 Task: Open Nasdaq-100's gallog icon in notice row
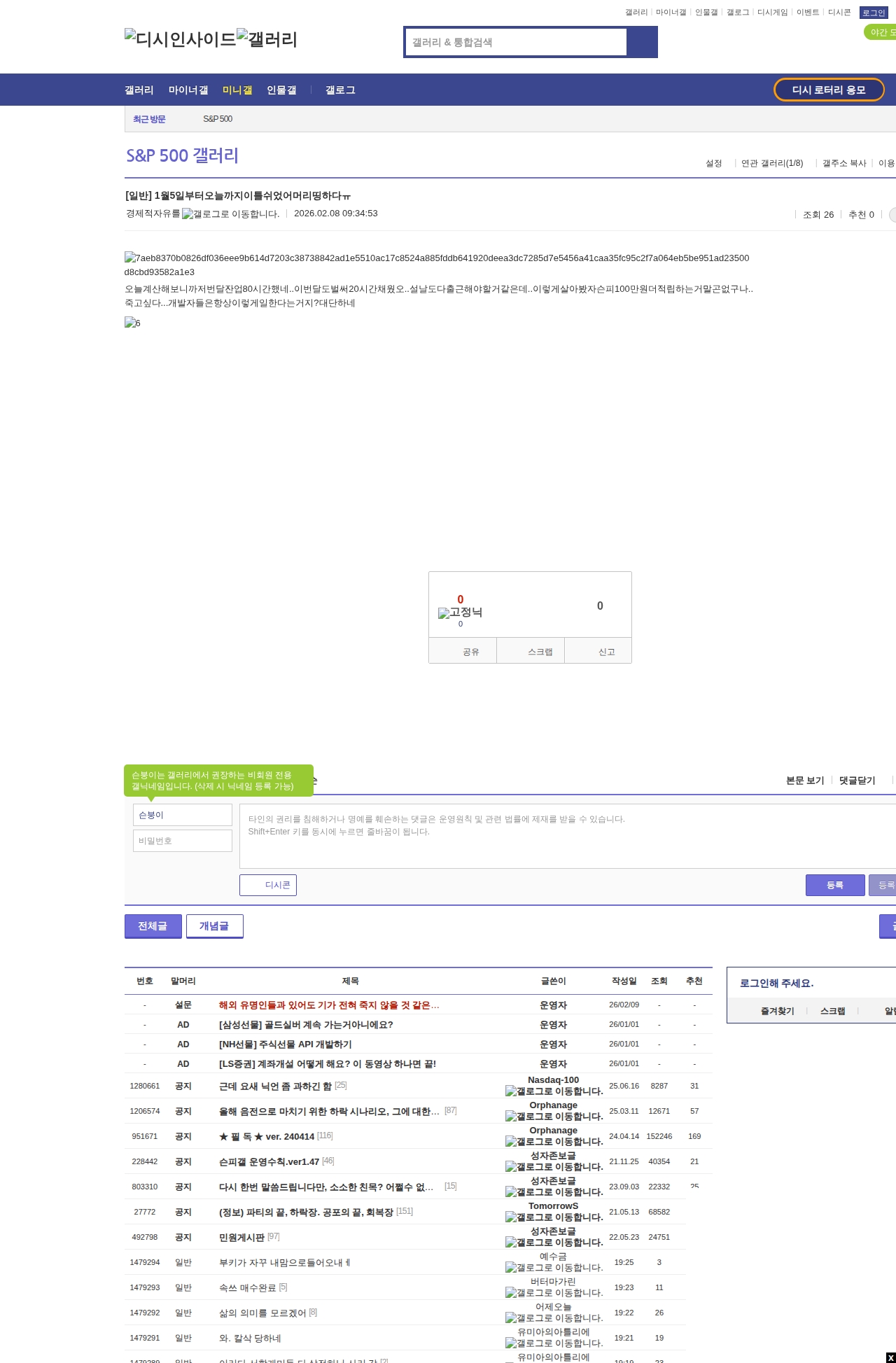click(554, 1091)
